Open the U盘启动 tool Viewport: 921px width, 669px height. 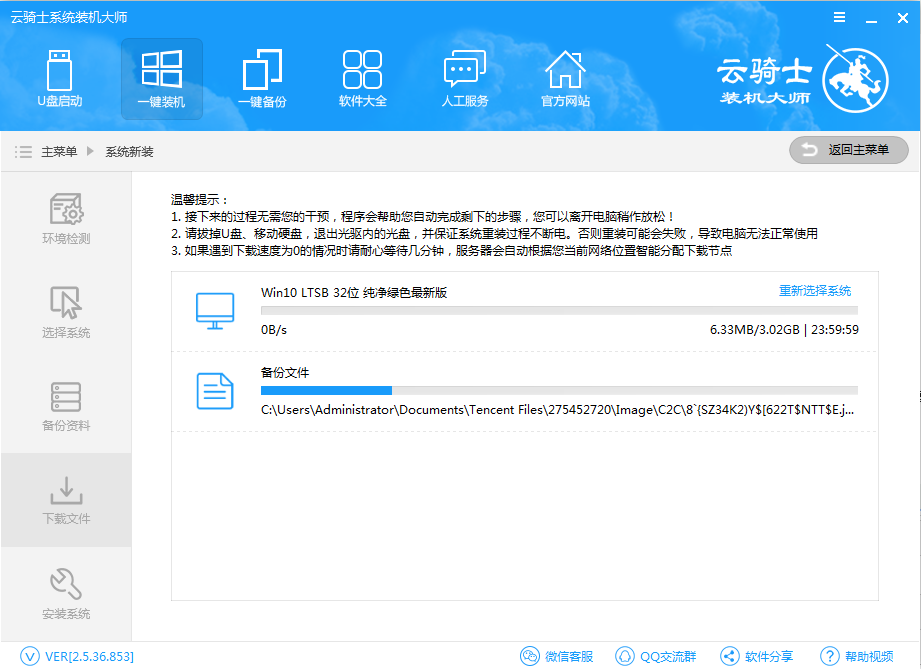tap(60, 79)
